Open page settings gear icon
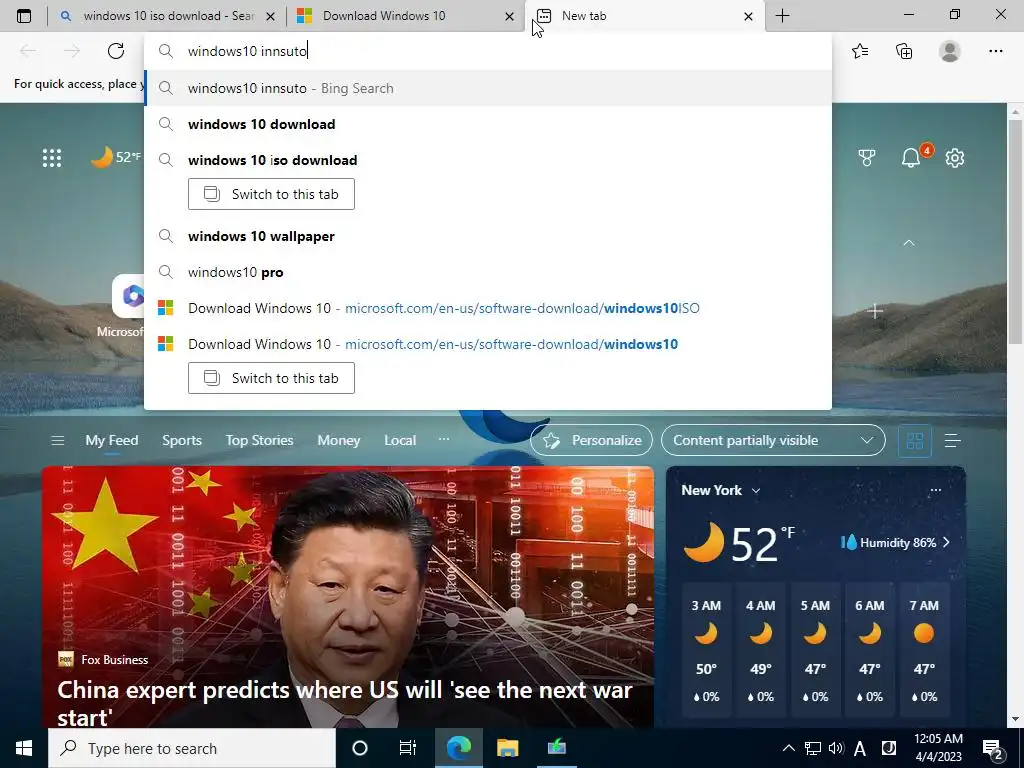This screenshot has width=1024, height=768. tap(955, 157)
